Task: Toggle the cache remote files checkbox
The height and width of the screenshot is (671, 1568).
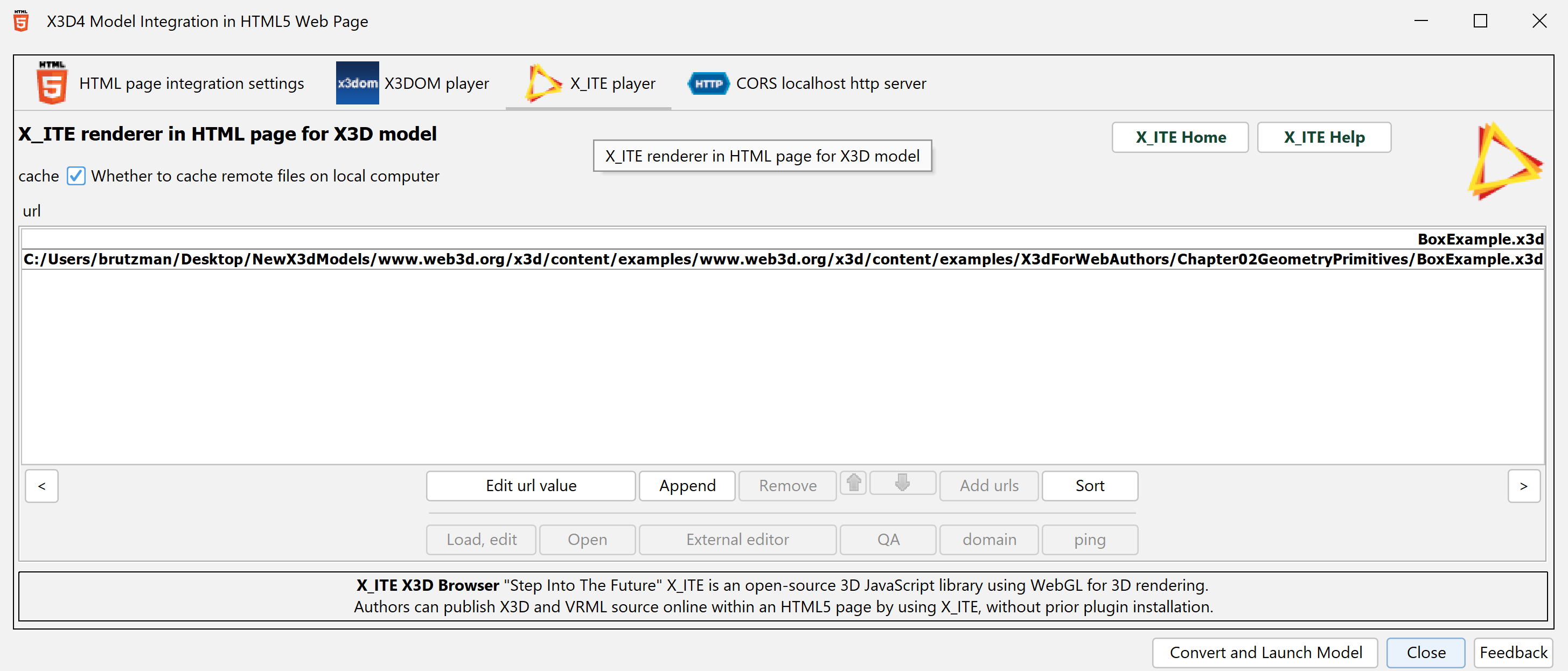Action: pos(76,176)
